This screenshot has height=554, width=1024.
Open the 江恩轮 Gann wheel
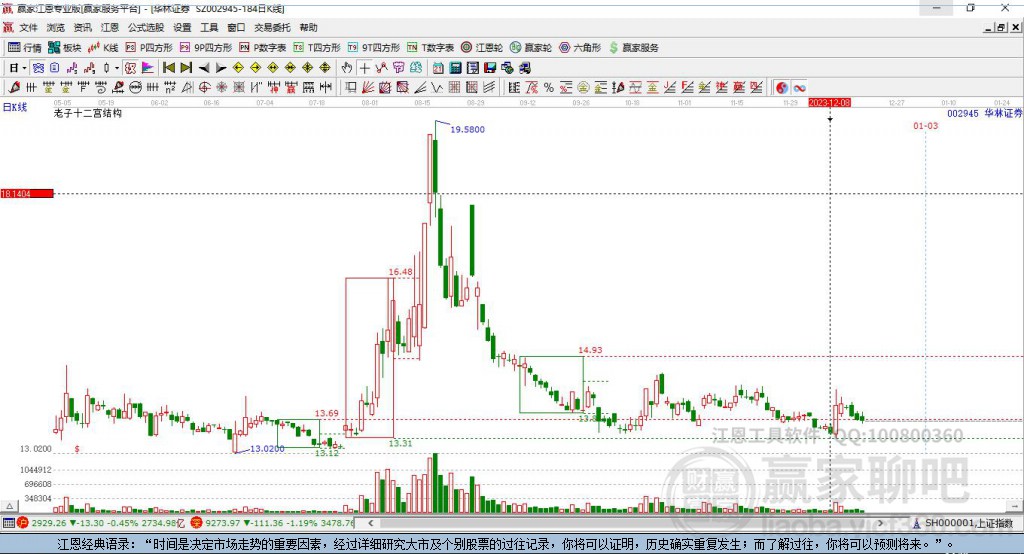482,48
